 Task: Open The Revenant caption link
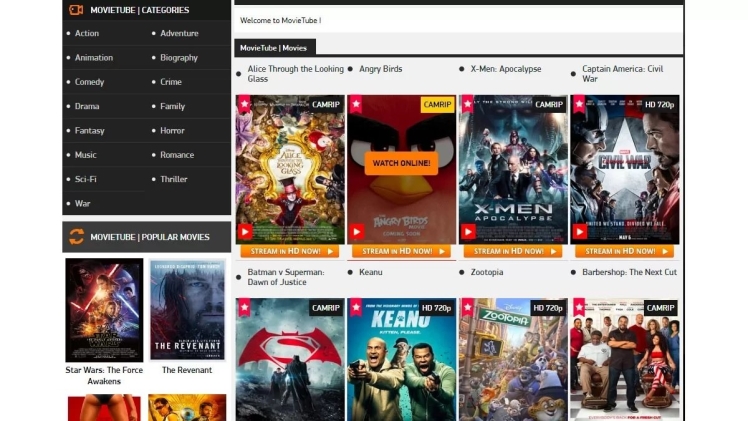[187, 370]
